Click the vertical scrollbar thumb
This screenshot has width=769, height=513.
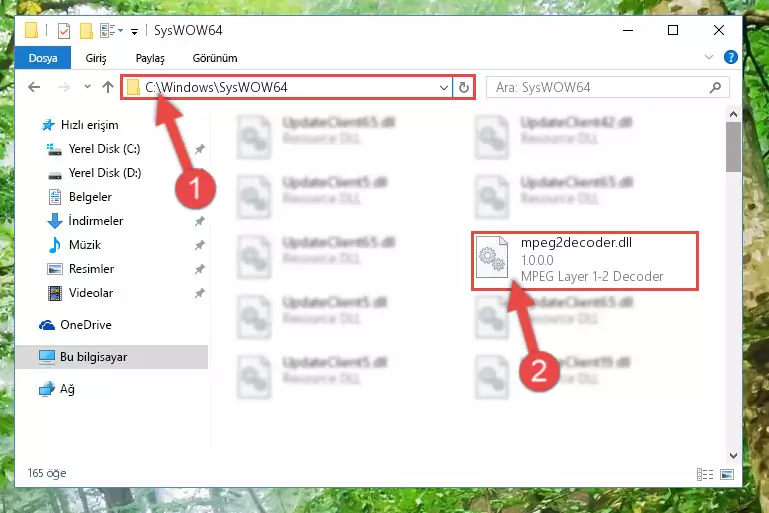733,147
